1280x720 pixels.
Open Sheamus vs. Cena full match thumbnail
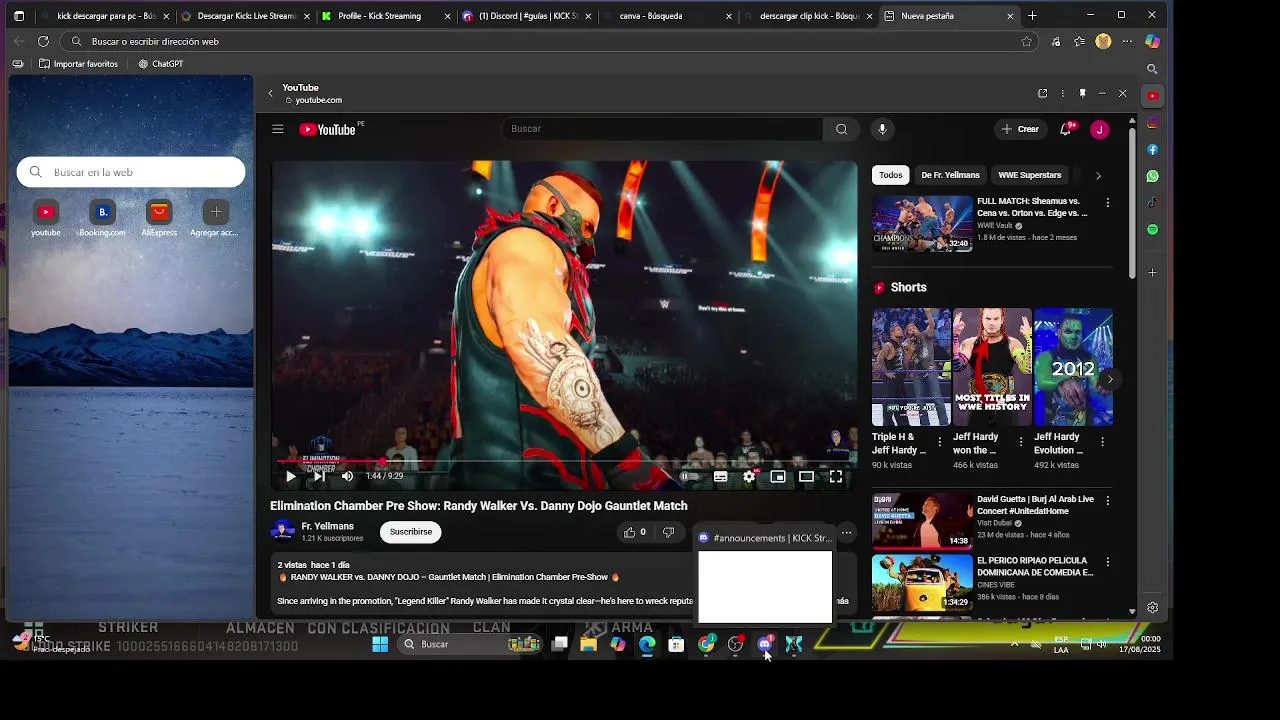click(x=922, y=223)
